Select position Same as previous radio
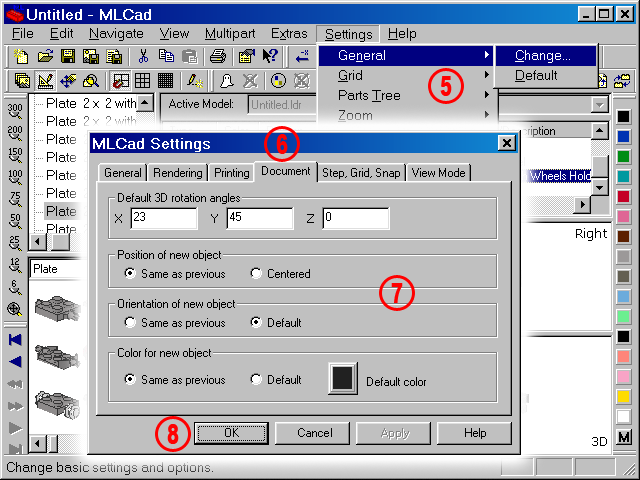This screenshot has width=640, height=480. 130,273
